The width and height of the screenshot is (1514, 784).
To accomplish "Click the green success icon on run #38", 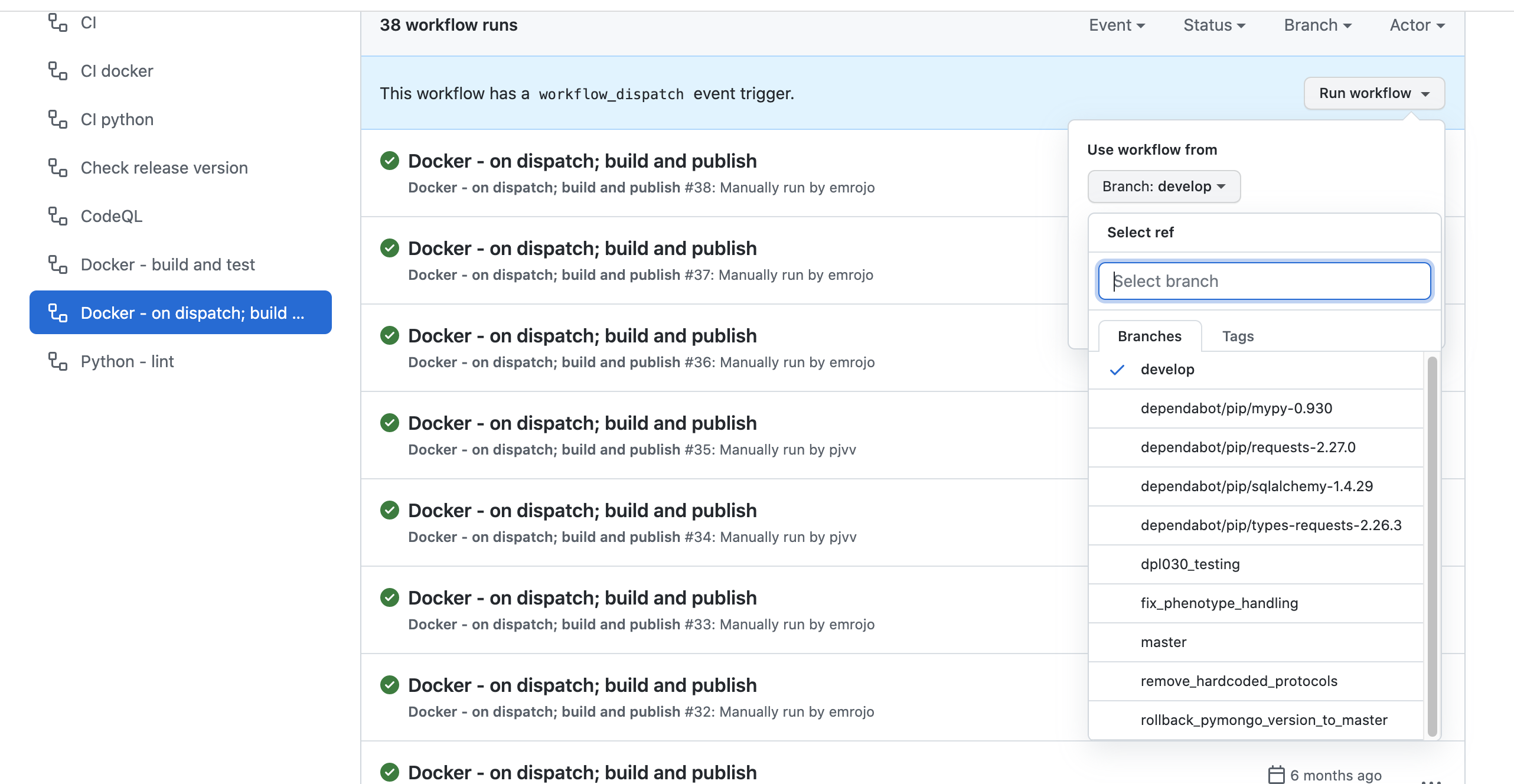I will click(390, 161).
